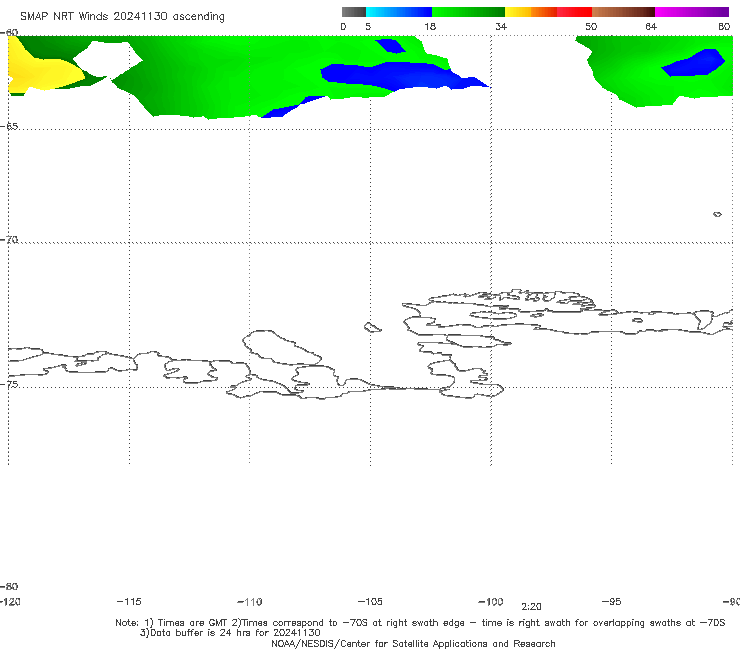Screen dimensions: 740x650
Task: Click the '5' label under the color bar
Action: click(x=368, y=27)
